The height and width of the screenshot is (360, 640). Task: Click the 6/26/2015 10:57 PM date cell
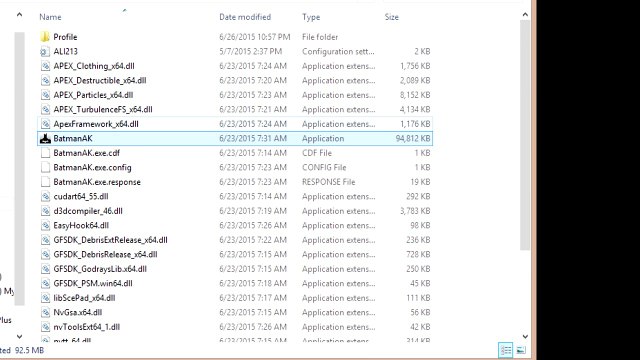255,37
